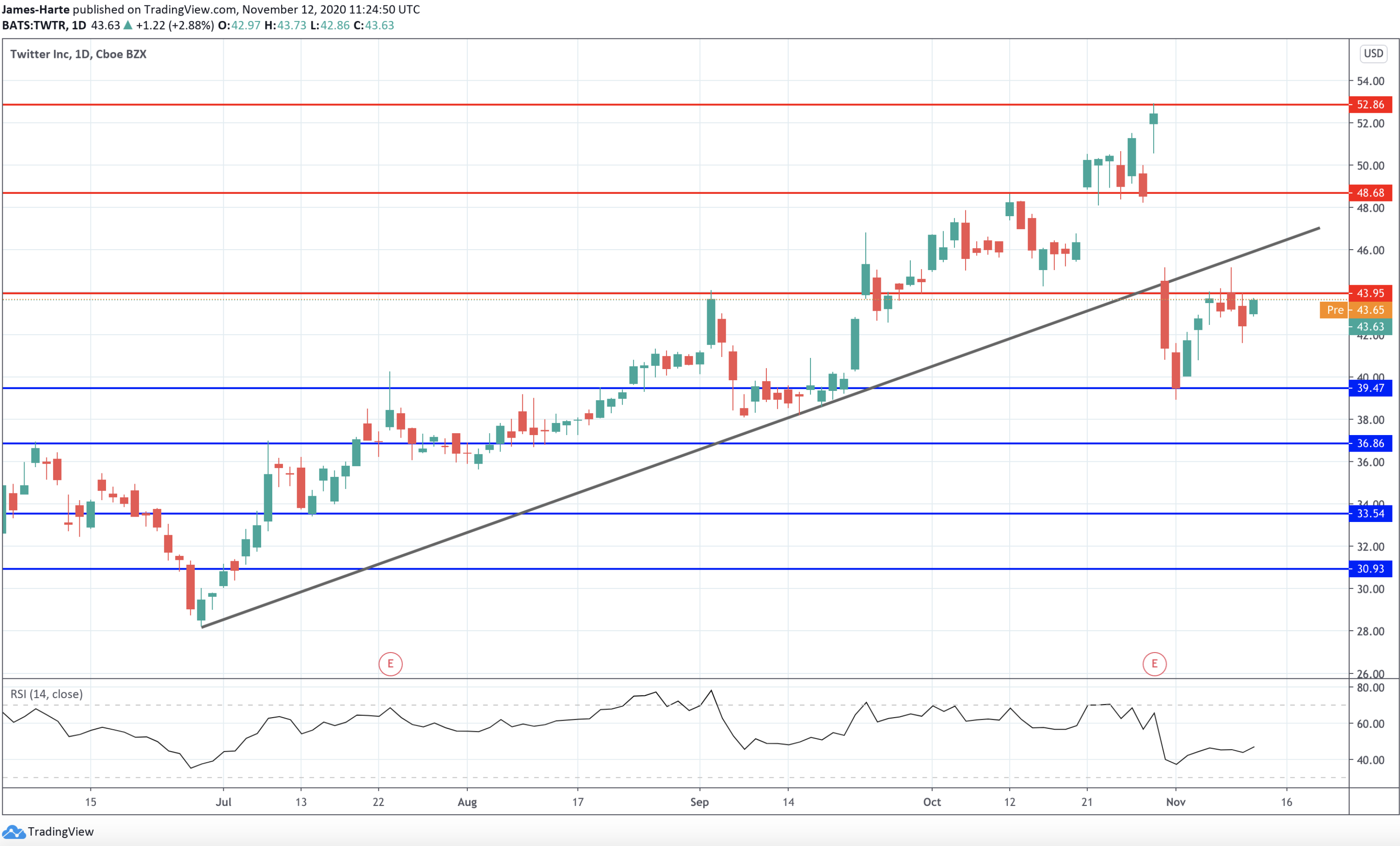This screenshot has width=1400, height=846.
Task: Click the TradingView text link at bottom
Action: (x=61, y=832)
